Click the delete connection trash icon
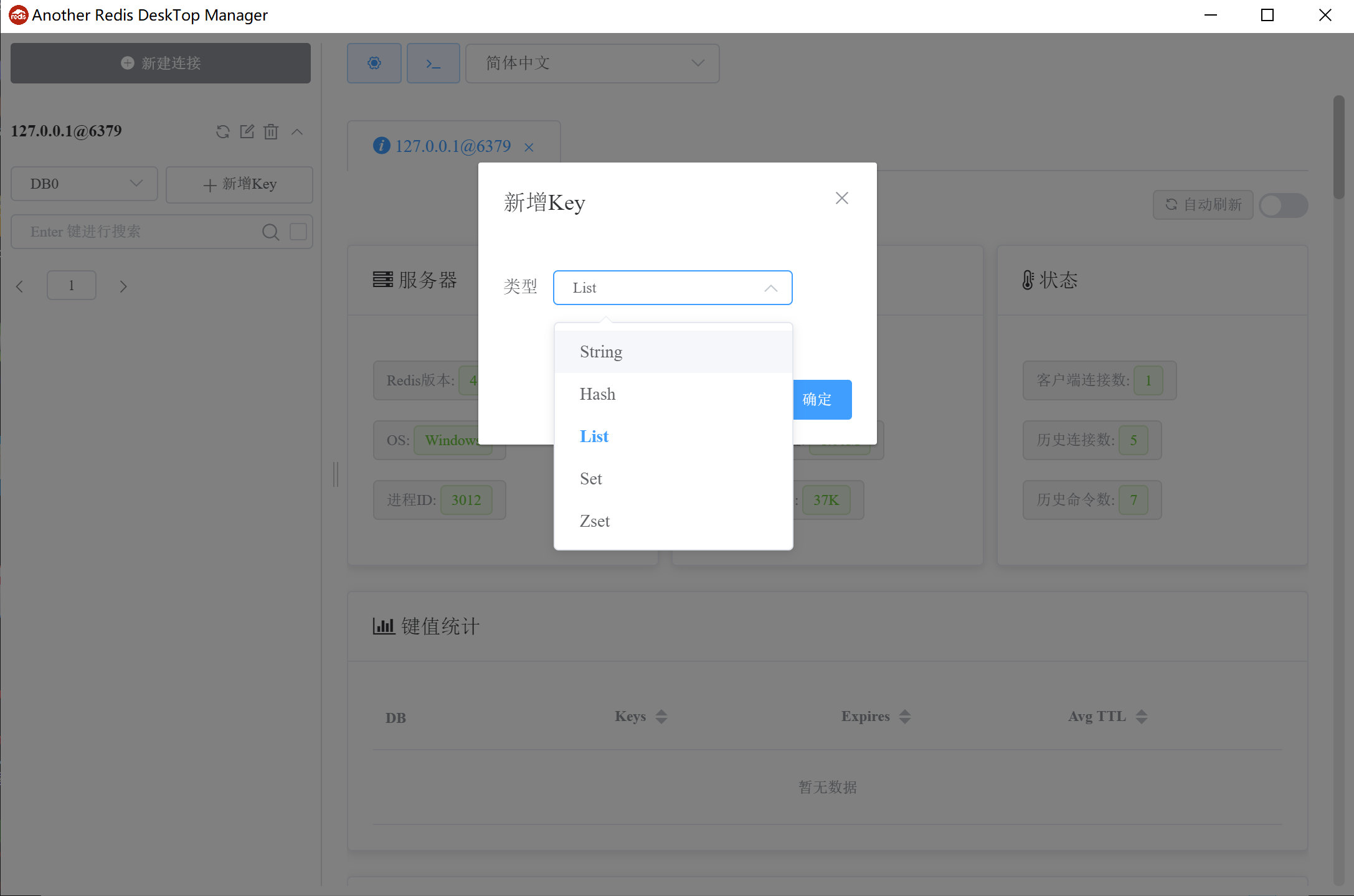1354x896 pixels. [271, 131]
